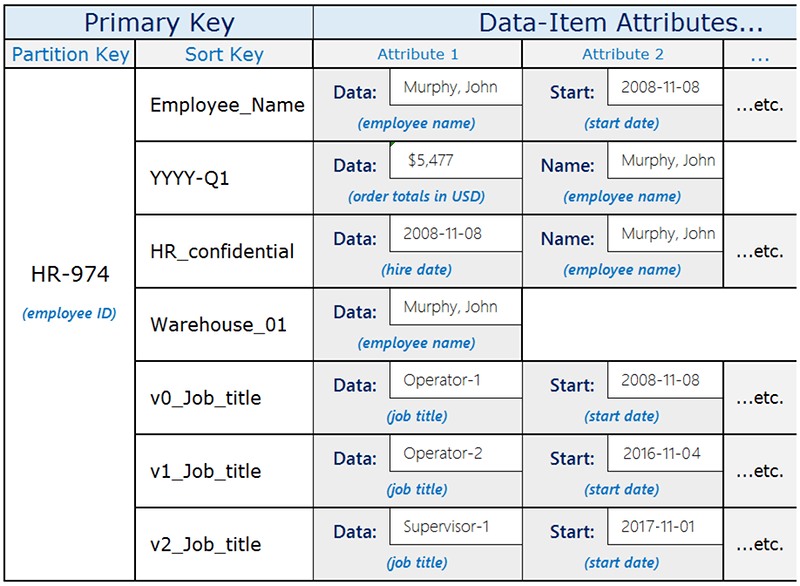Viewport: 800px width, 586px height.
Task: Click the HR_confidential sort key
Action: [224, 251]
